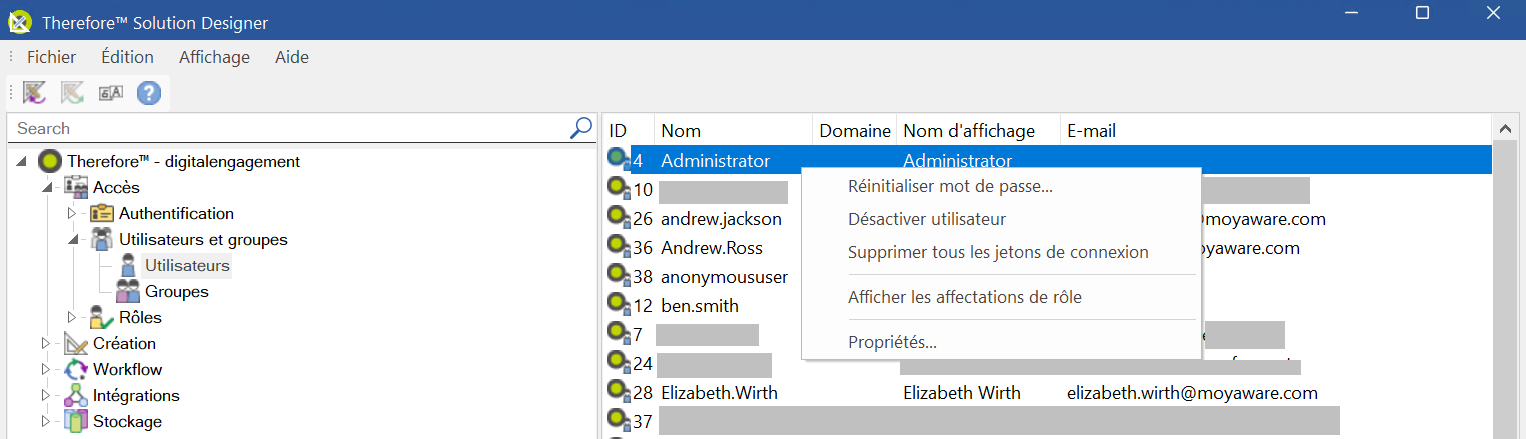The width and height of the screenshot is (1526, 439).
Task: Click the user icon on row ID 10
Action: point(619,188)
